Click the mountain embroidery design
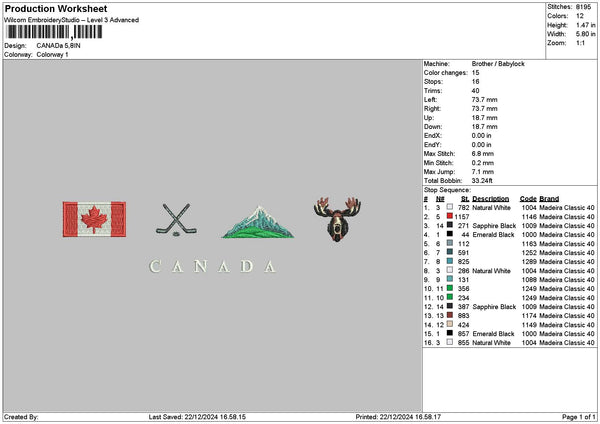600x424 pixels. (258, 222)
